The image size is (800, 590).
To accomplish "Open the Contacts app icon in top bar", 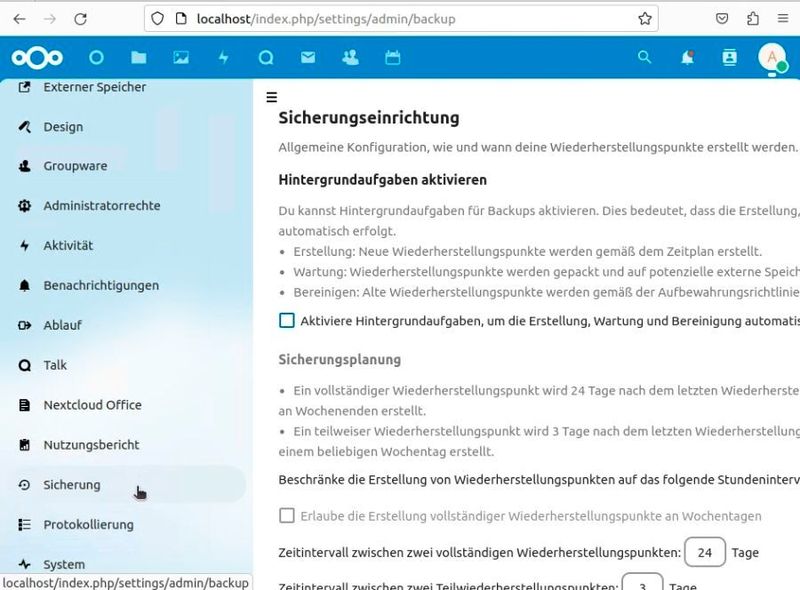I will (350, 58).
